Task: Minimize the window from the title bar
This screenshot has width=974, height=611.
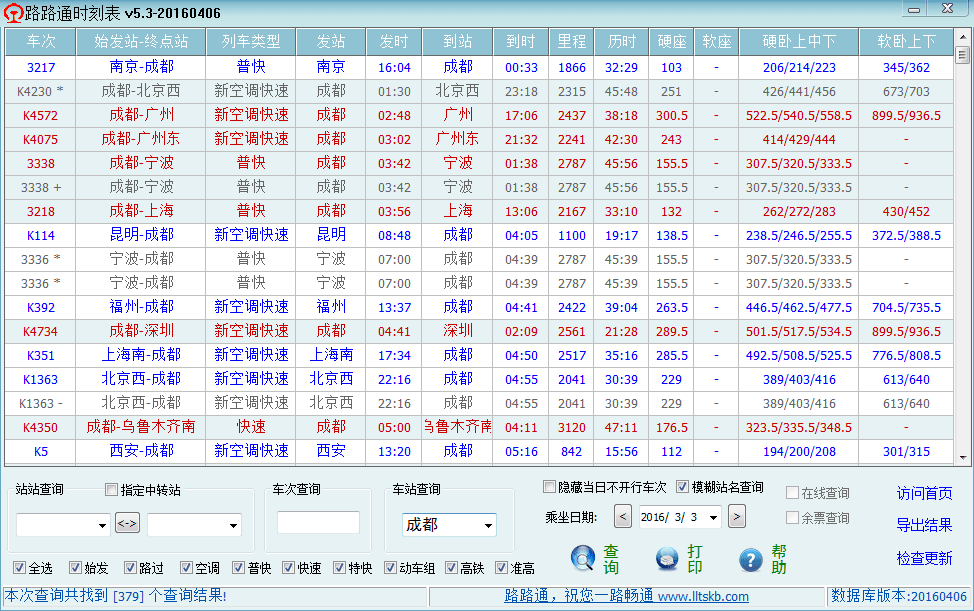Action: pyautogui.click(x=914, y=10)
